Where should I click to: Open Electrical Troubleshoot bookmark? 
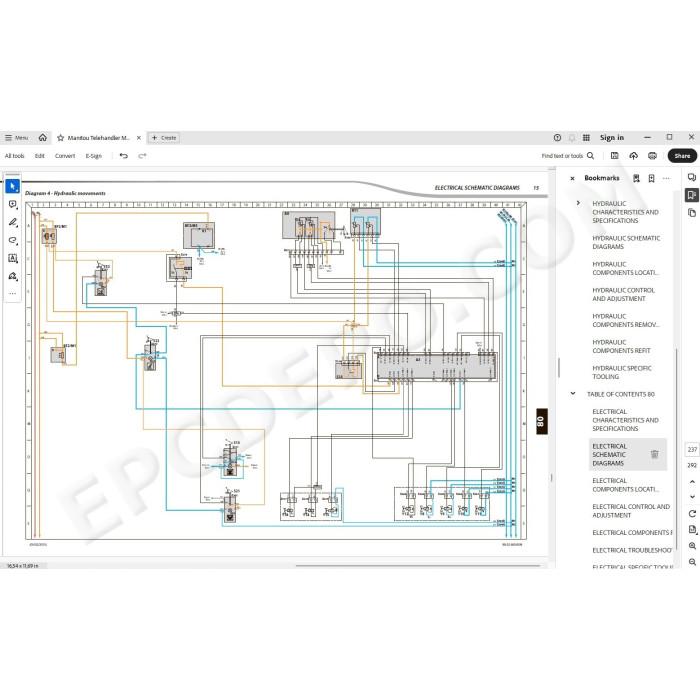click(x=632, y=550)
